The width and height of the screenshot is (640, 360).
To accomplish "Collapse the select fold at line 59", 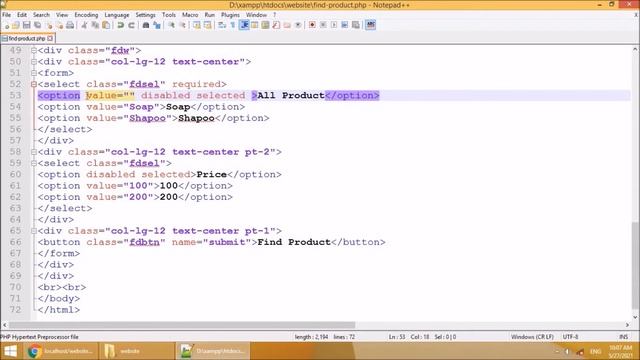I will tap(34, 163).
